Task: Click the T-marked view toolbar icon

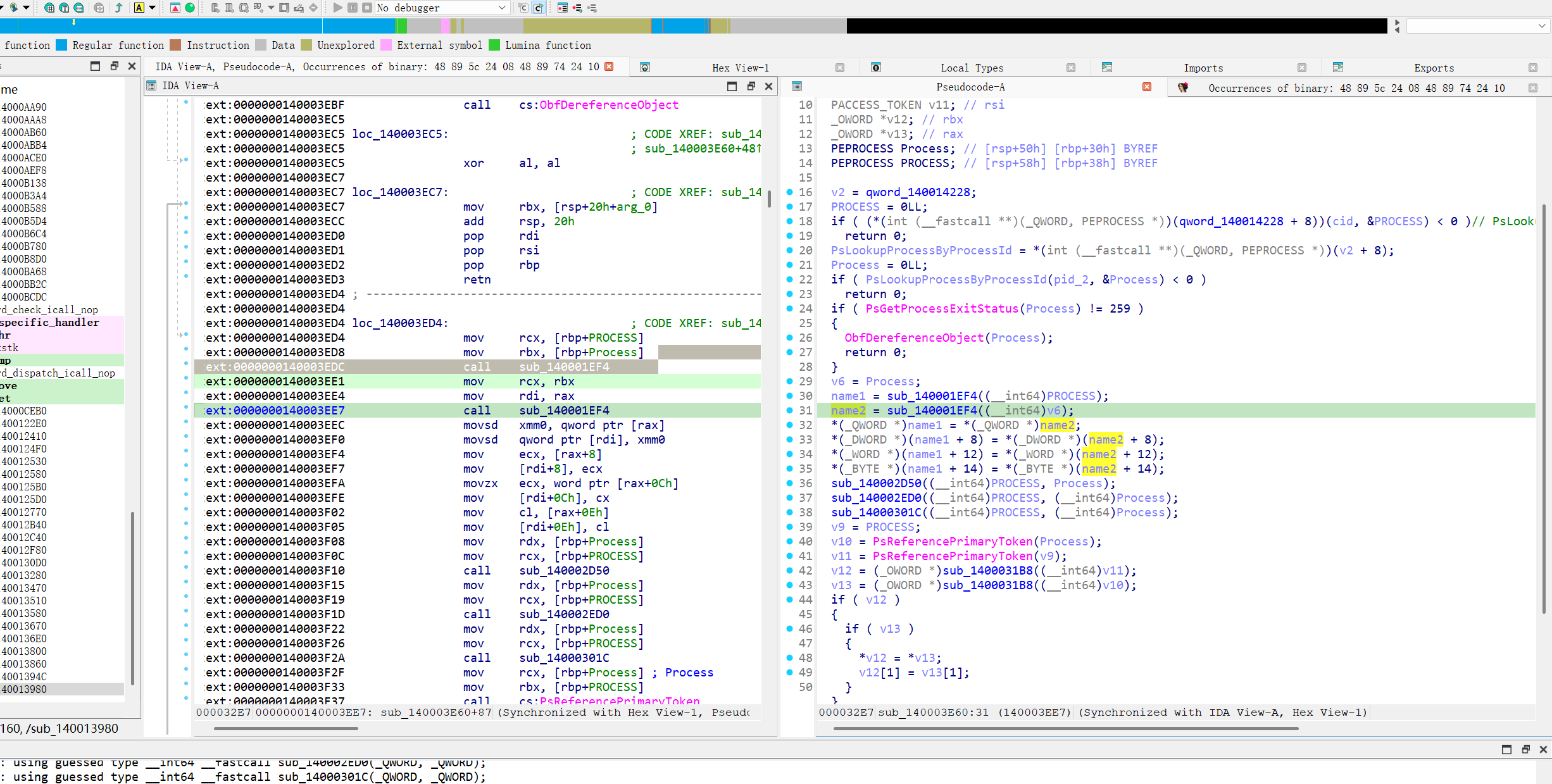Action: (x=64, y=8)
